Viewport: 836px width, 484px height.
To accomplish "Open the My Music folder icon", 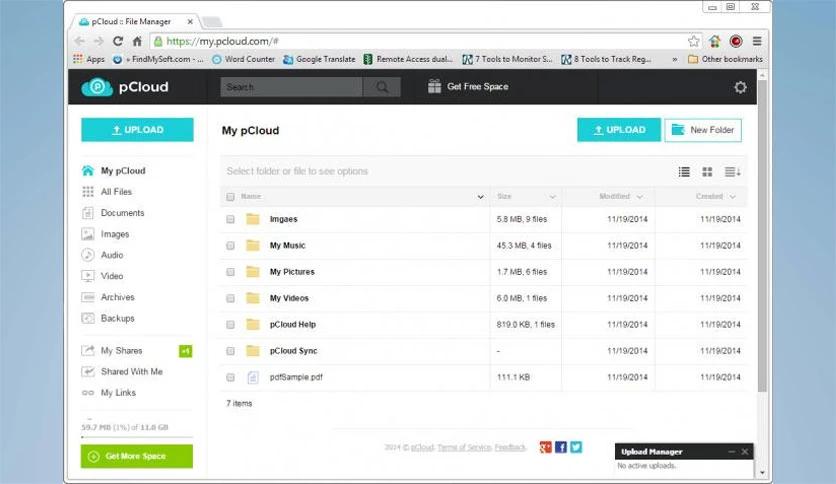I will (253, 245).
